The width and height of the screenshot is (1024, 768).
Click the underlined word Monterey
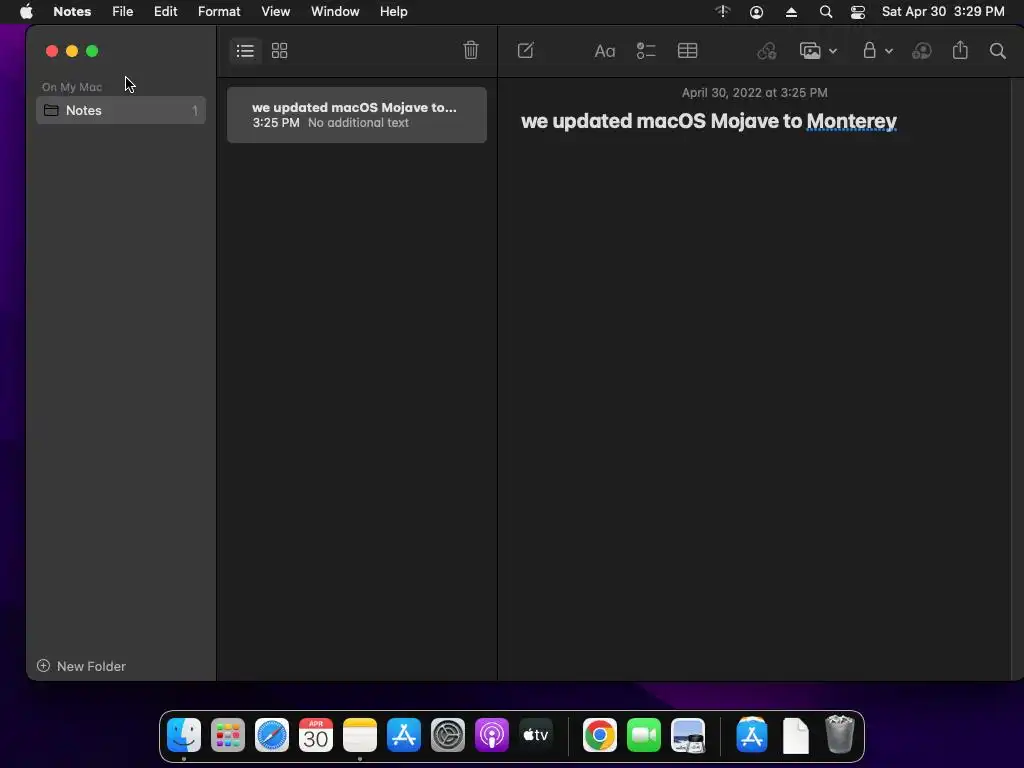(852, 121)
